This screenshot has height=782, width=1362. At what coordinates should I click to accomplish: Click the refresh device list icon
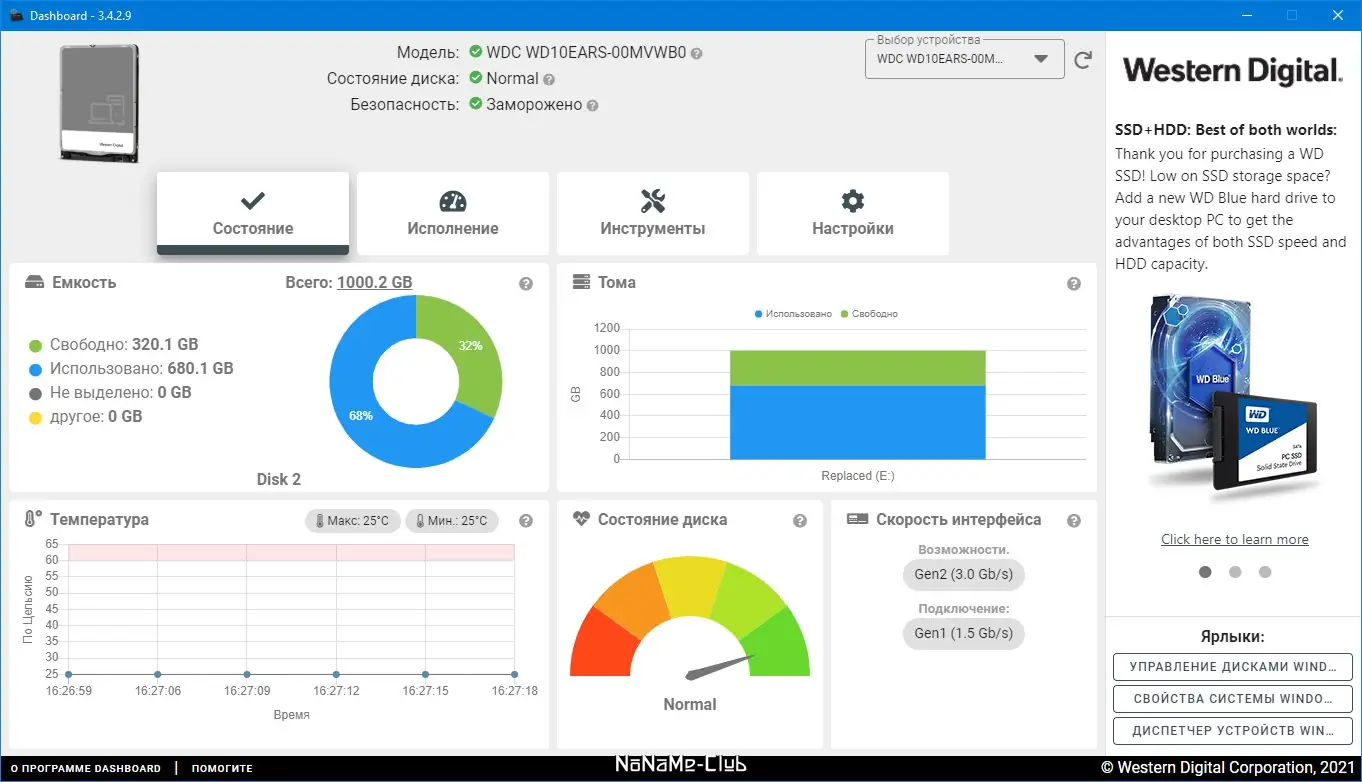tap(1083, 60)
